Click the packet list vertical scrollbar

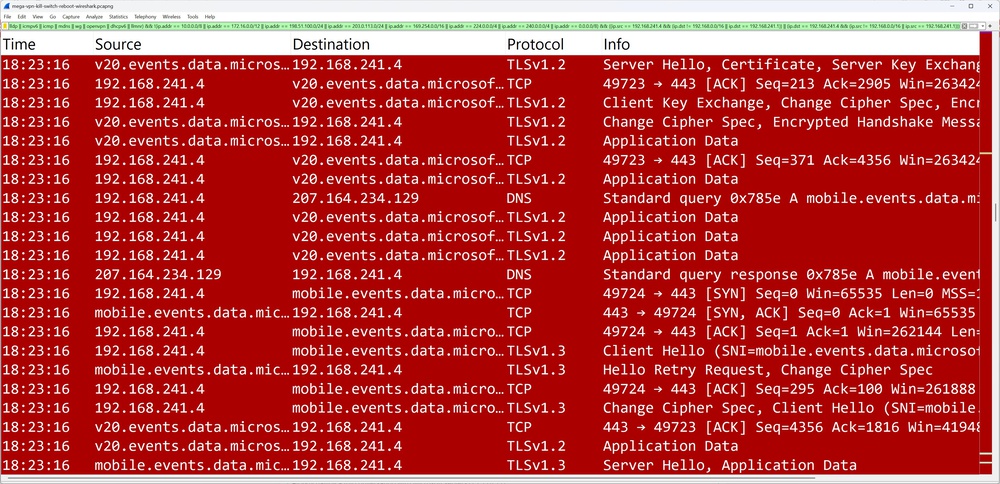(994, 250)
